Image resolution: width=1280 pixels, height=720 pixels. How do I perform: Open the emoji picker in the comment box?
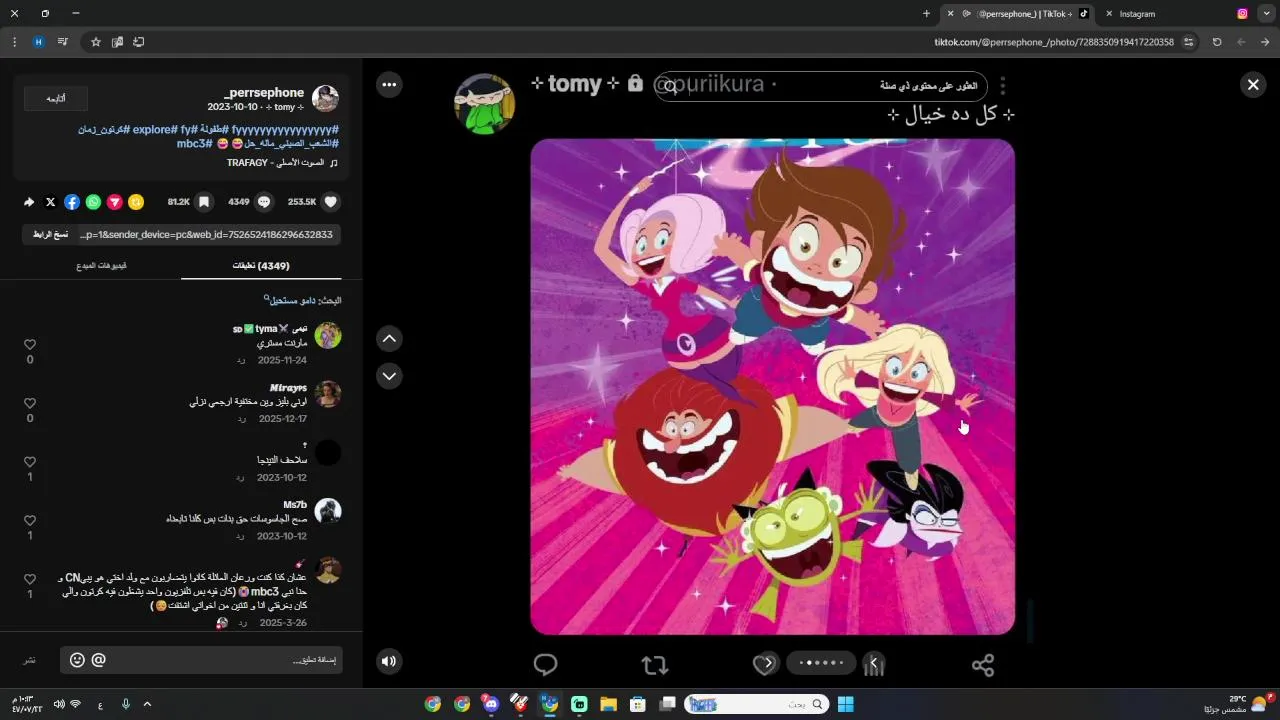pyautogui.click(x=77, y=660)
